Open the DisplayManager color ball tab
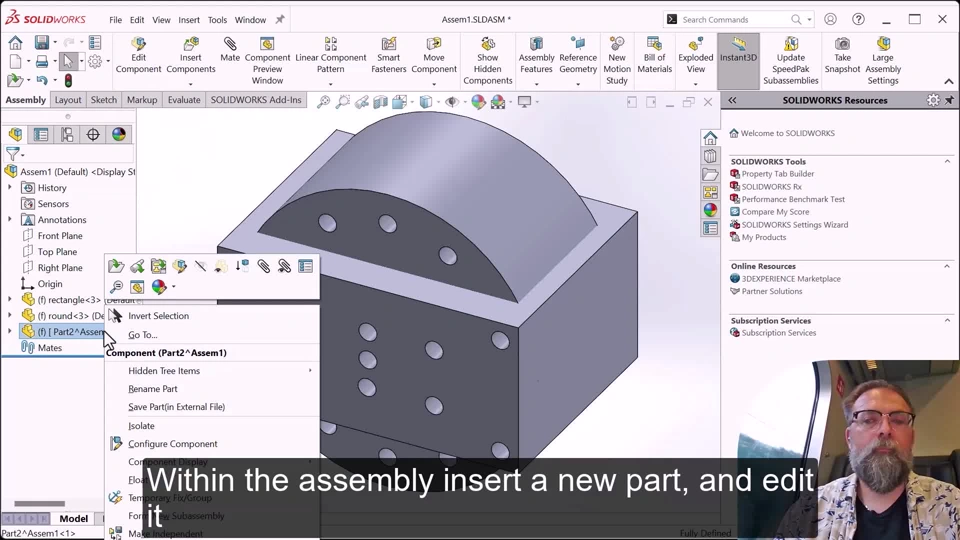This screenshot has height=540, width=960. [x=119, y=134]
